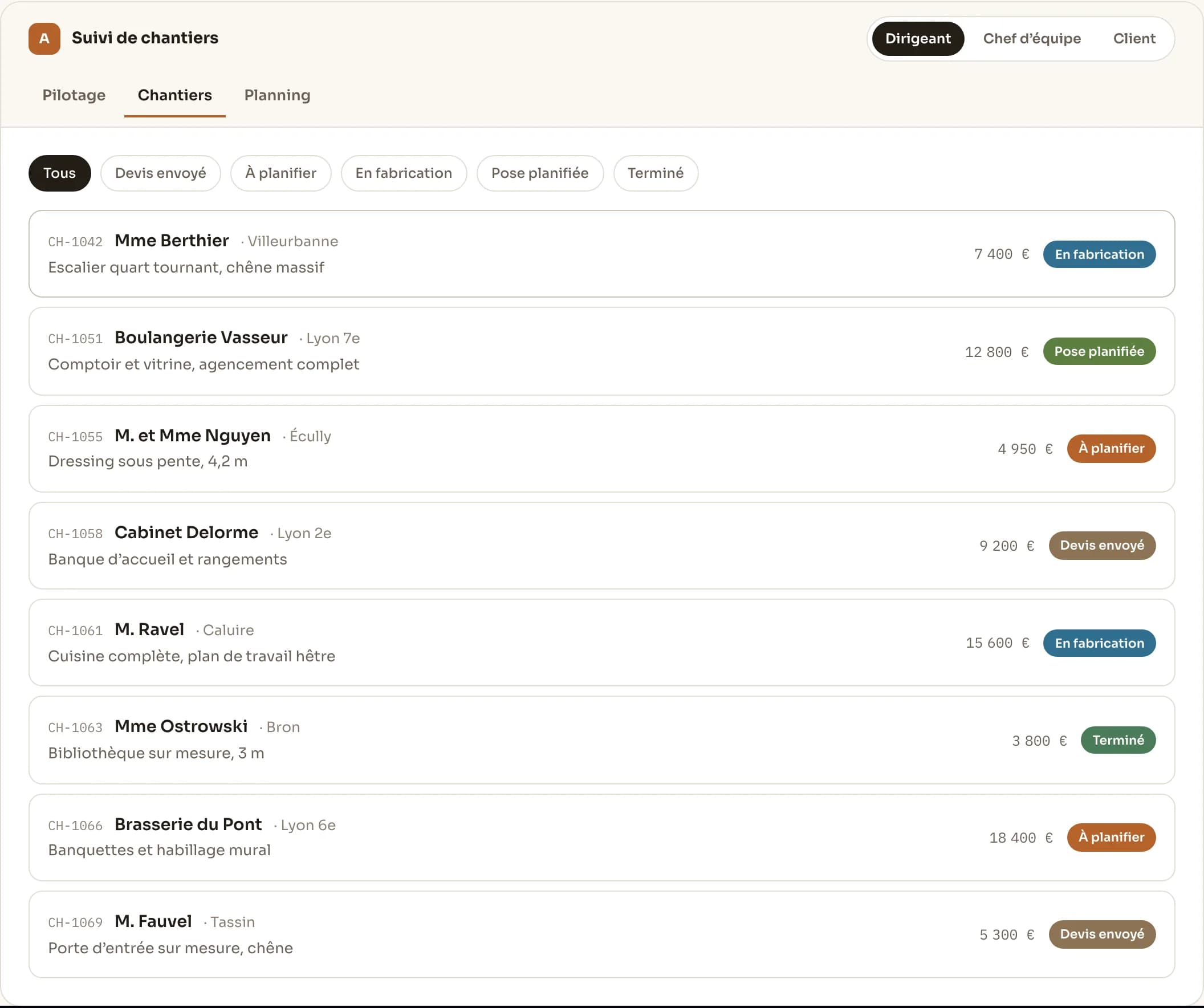Open the Mme Berthier project card
The image size is (1204, 1008).
[601, 254]
